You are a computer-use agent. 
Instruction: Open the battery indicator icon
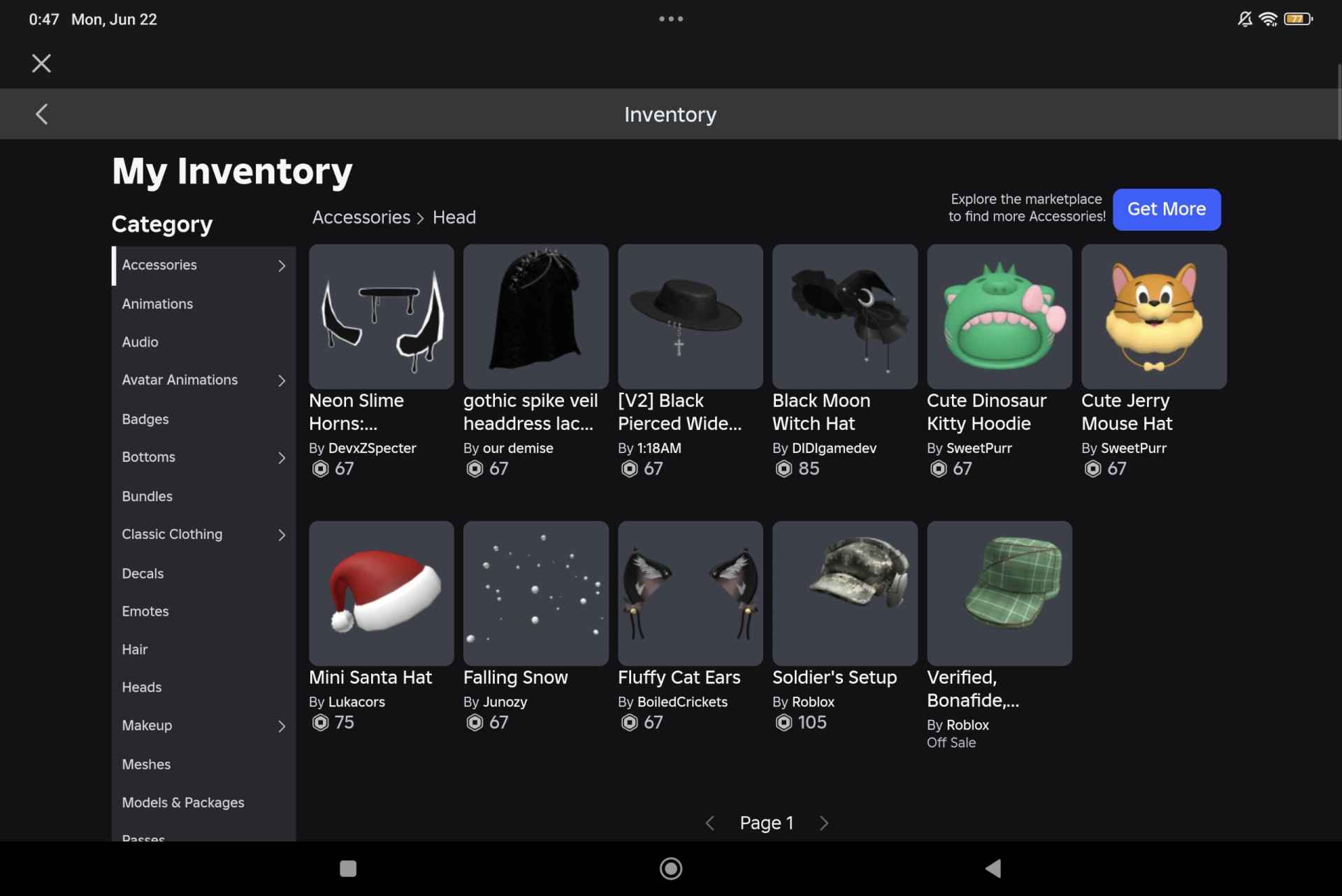1298,19
